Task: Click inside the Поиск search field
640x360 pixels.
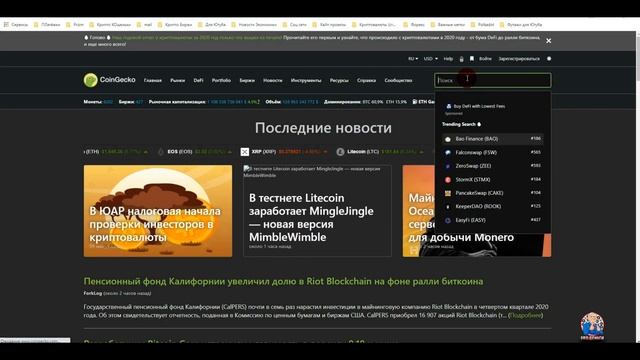Action: tap(493, 80)
